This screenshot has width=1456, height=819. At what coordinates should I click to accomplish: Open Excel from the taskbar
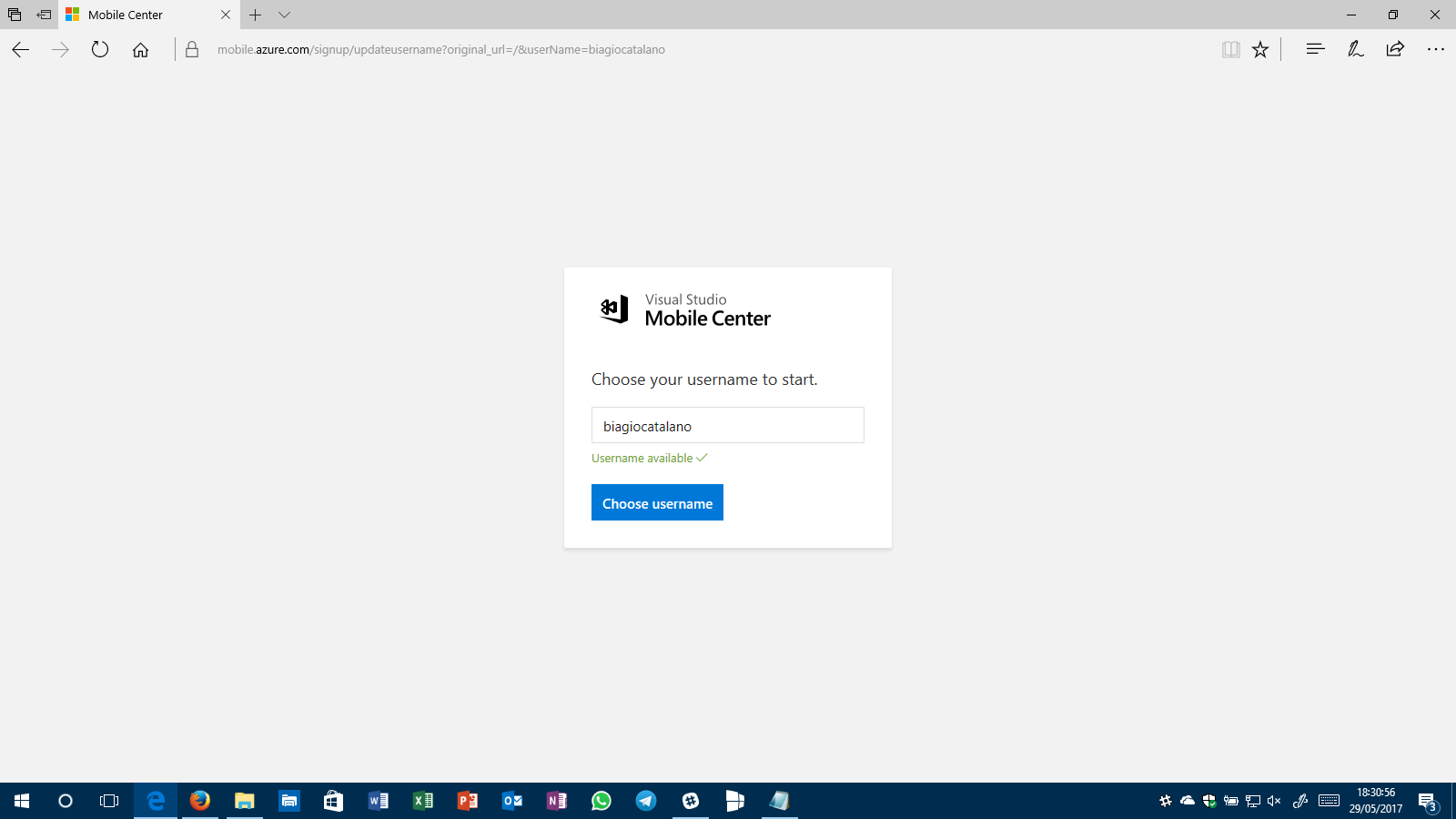click(423, 801)
